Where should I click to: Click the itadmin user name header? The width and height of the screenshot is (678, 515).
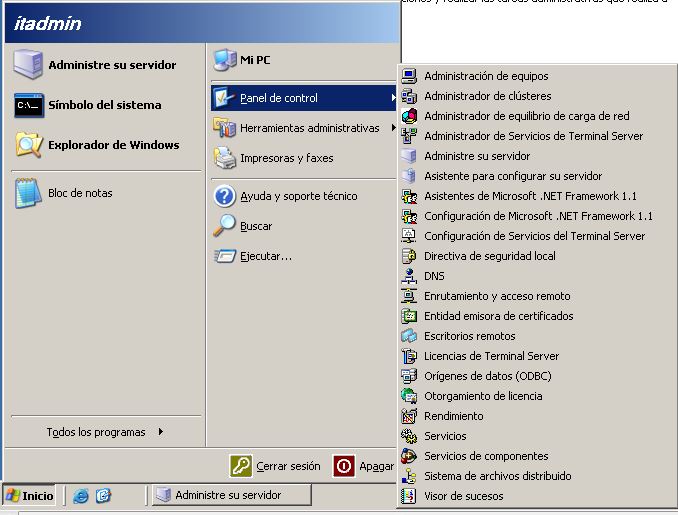point(48,23)
